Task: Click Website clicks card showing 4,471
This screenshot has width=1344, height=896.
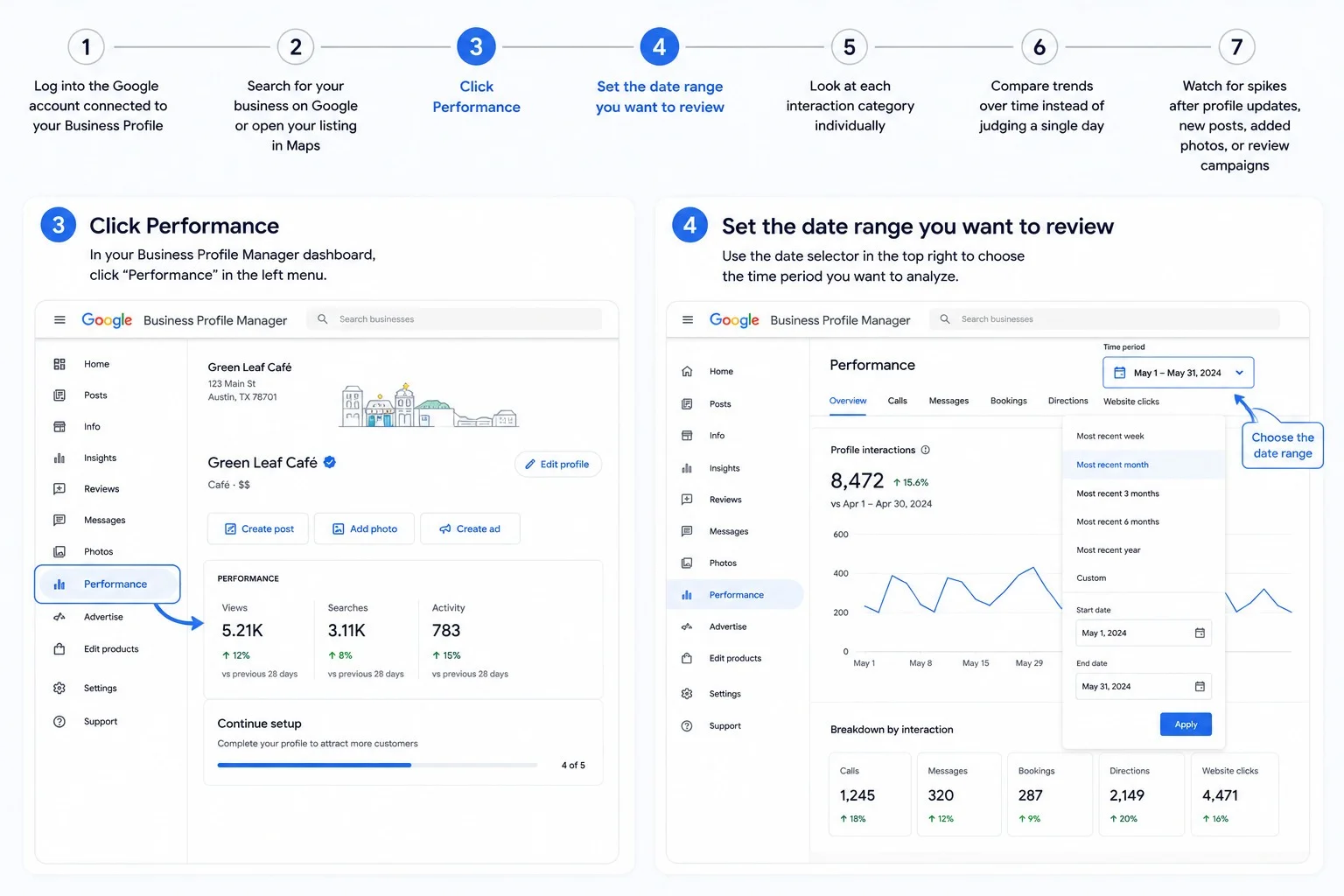Action: click(1235, 794)
